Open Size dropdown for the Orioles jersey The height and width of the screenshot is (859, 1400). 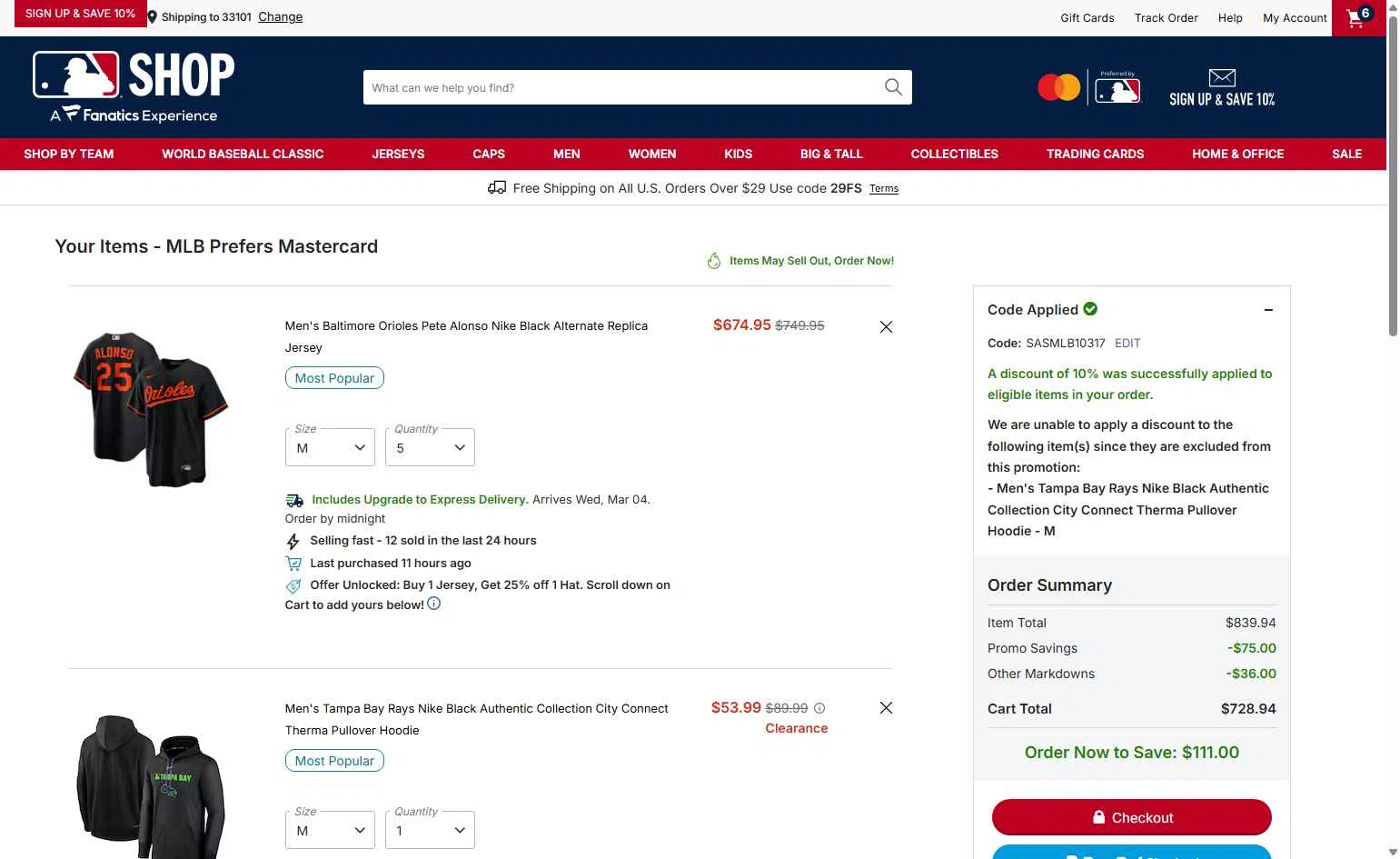point(330,447)
